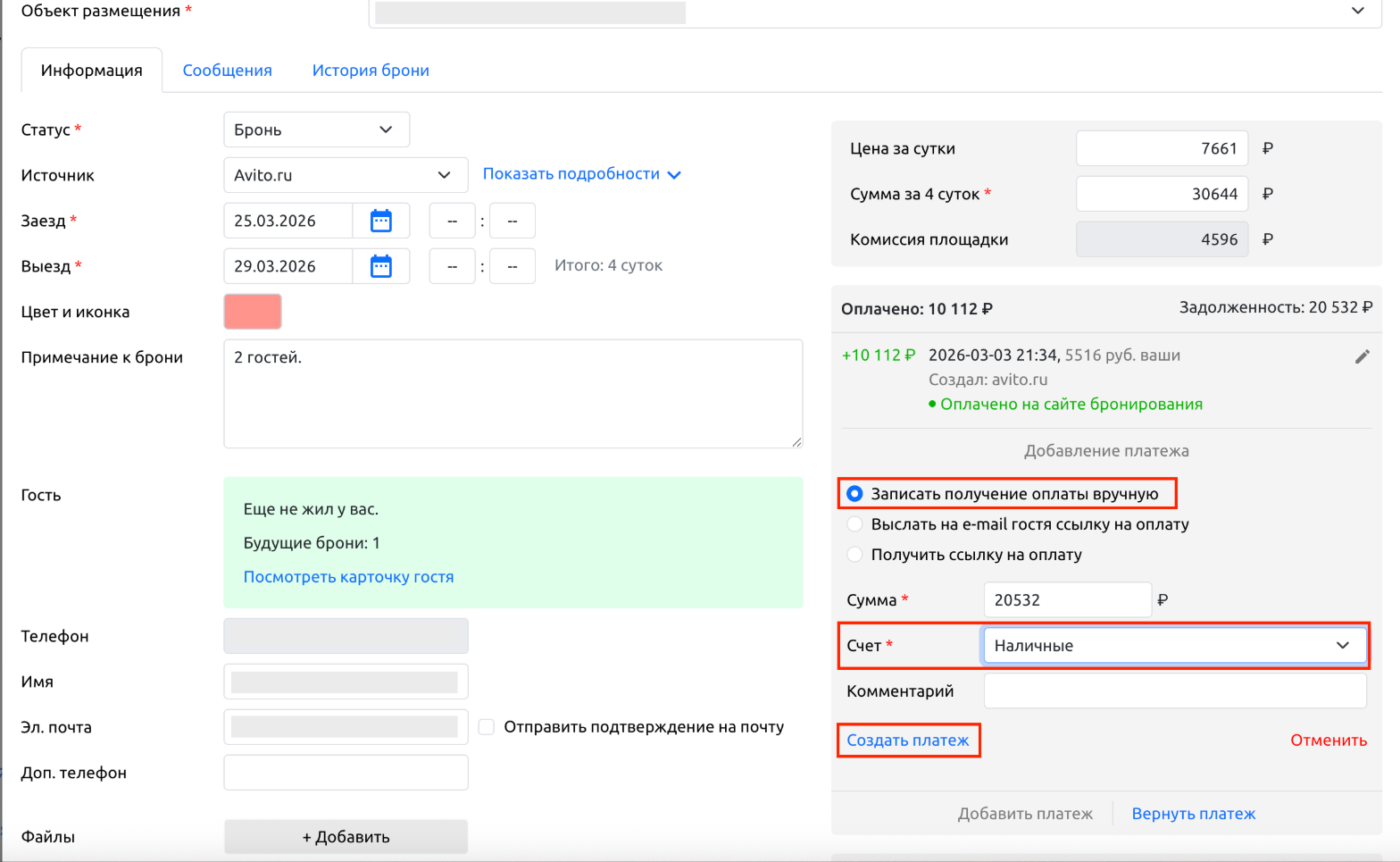Open the Счет dropdown showing Наличные
The image size is (1400, 862).
pyautogui.click(x=1174, y=646)
